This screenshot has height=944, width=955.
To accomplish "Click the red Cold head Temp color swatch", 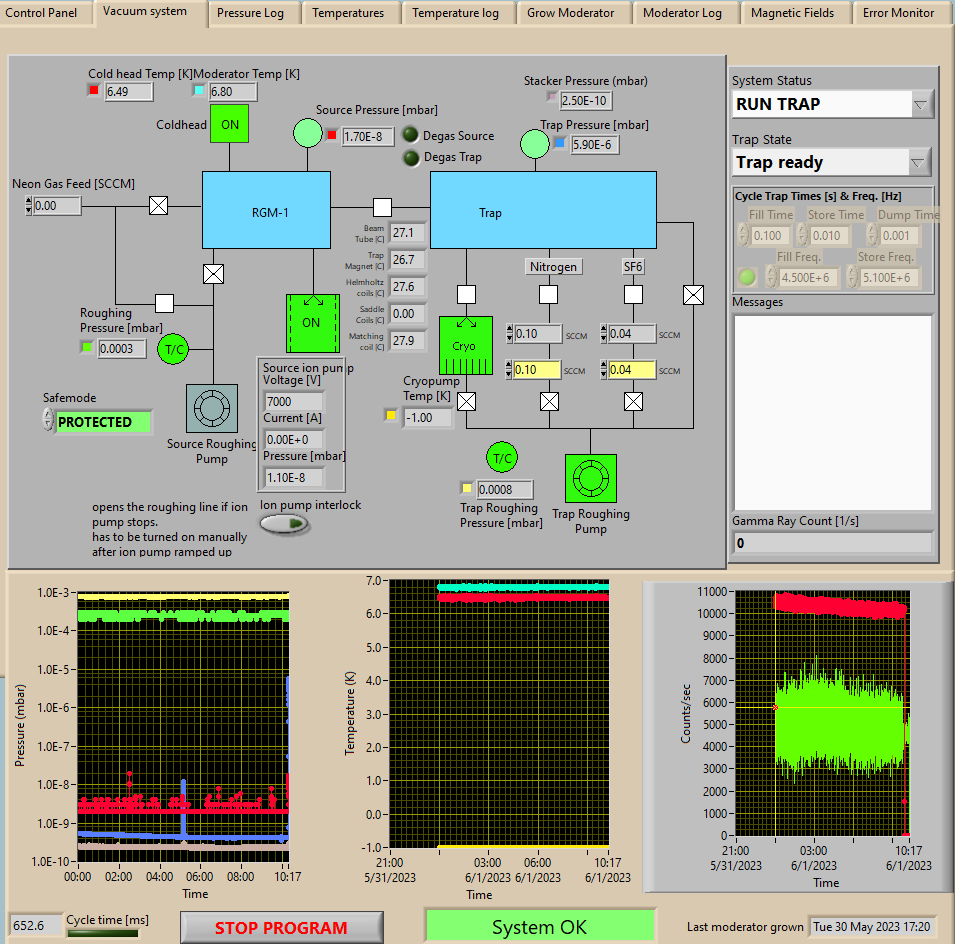I will (94, 91).
